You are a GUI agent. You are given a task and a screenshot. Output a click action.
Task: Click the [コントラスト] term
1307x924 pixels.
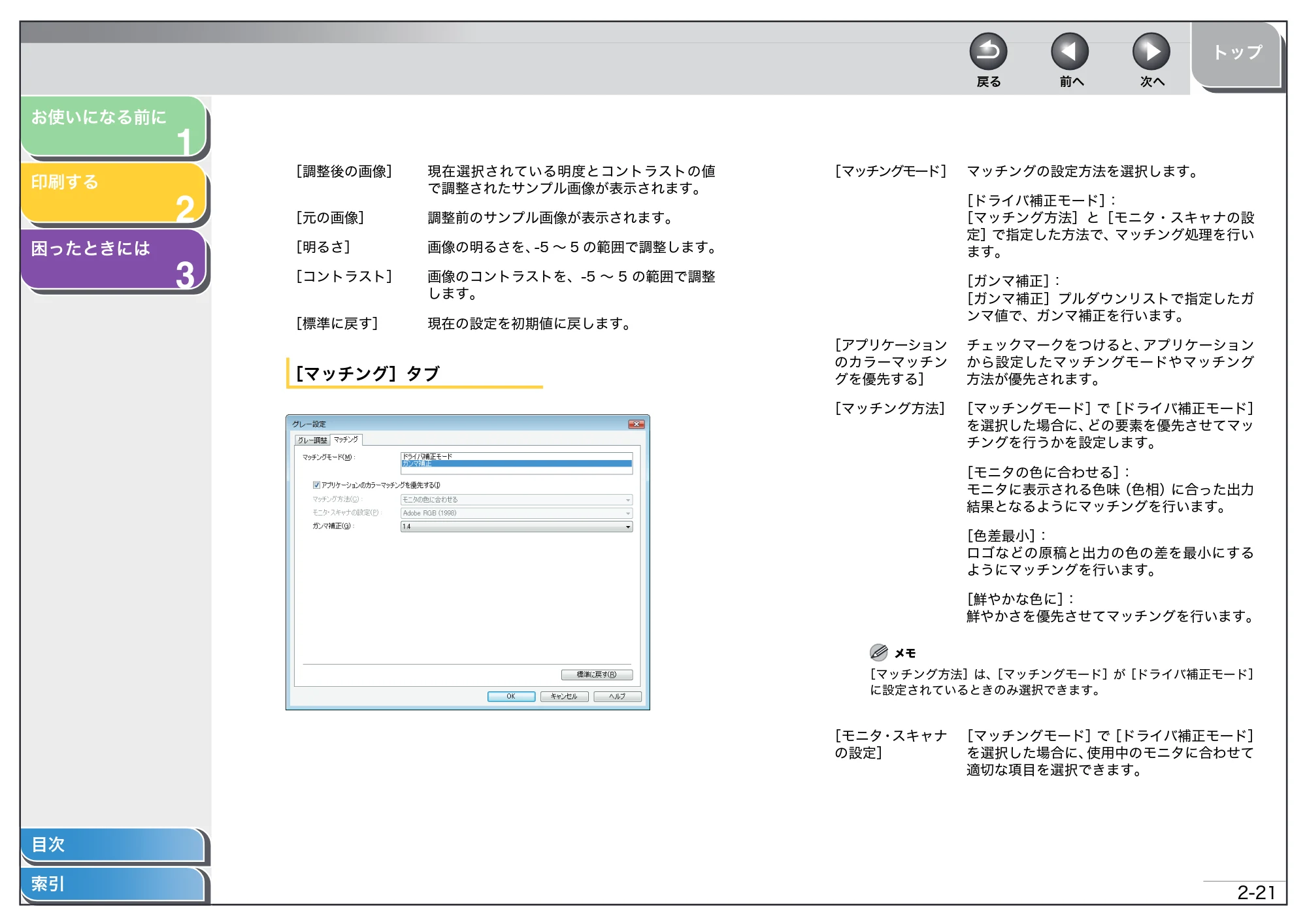point(344,276)
